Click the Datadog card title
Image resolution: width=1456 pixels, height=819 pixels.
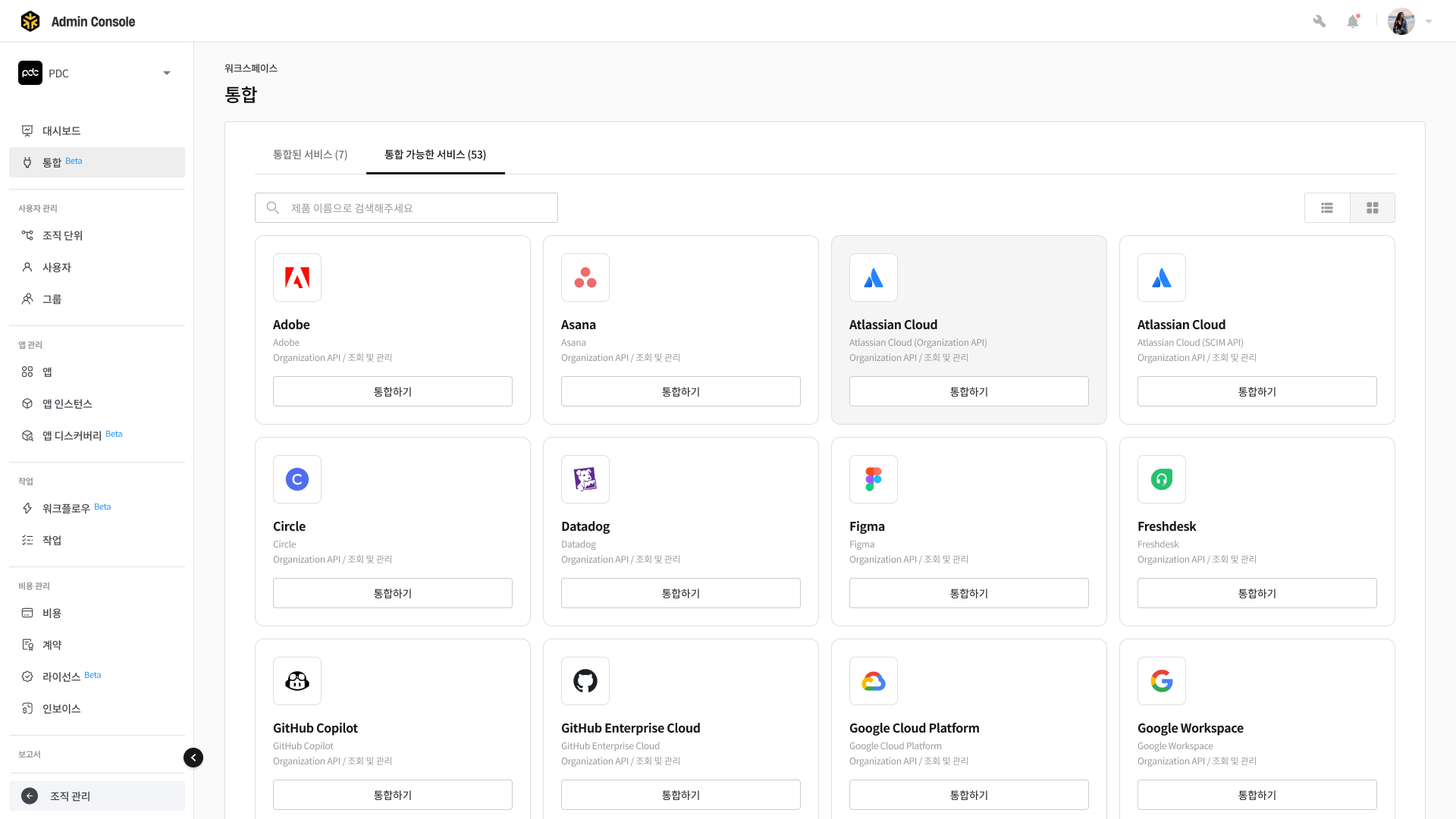[x=585, y=526]
